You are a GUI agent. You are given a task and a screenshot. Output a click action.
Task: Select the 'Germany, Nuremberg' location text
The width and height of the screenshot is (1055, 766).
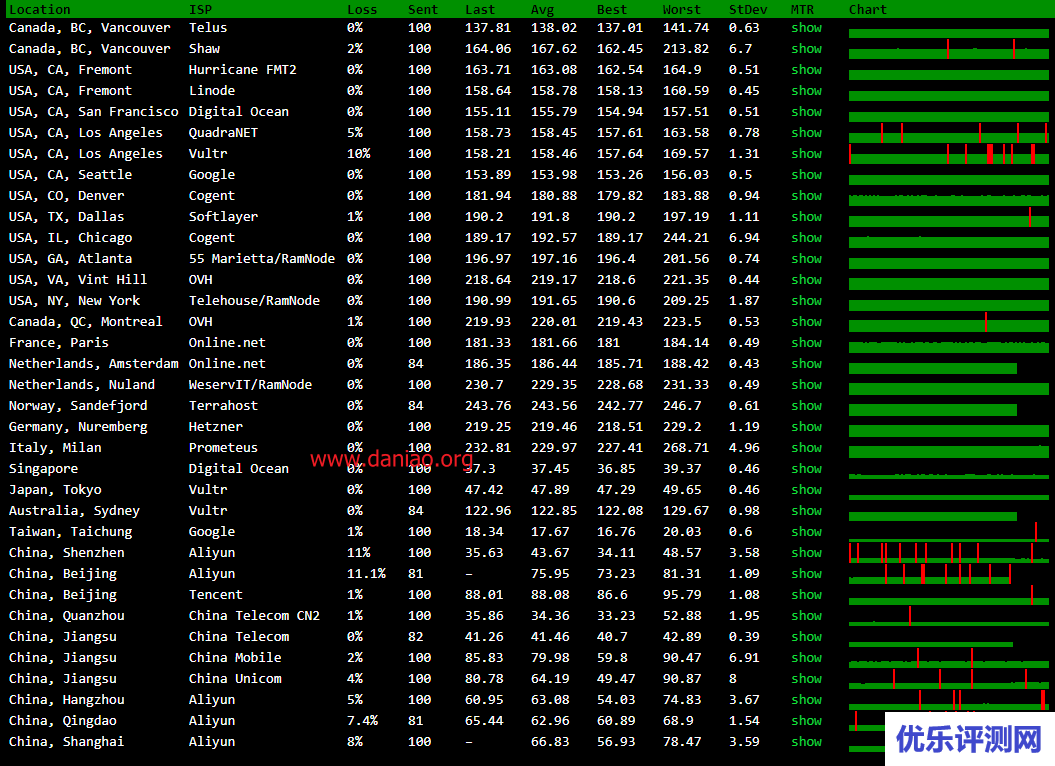click(78, 427)
